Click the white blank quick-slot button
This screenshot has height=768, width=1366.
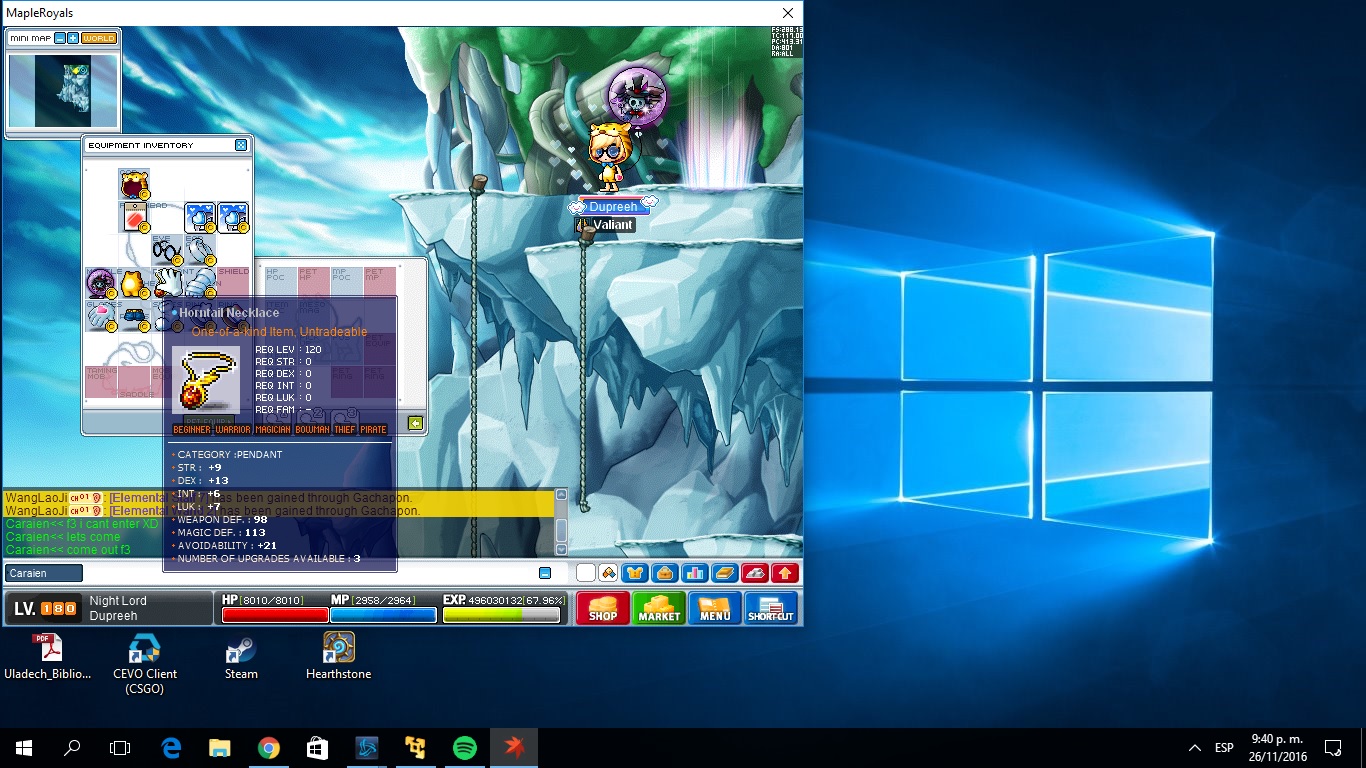point(586,573)
